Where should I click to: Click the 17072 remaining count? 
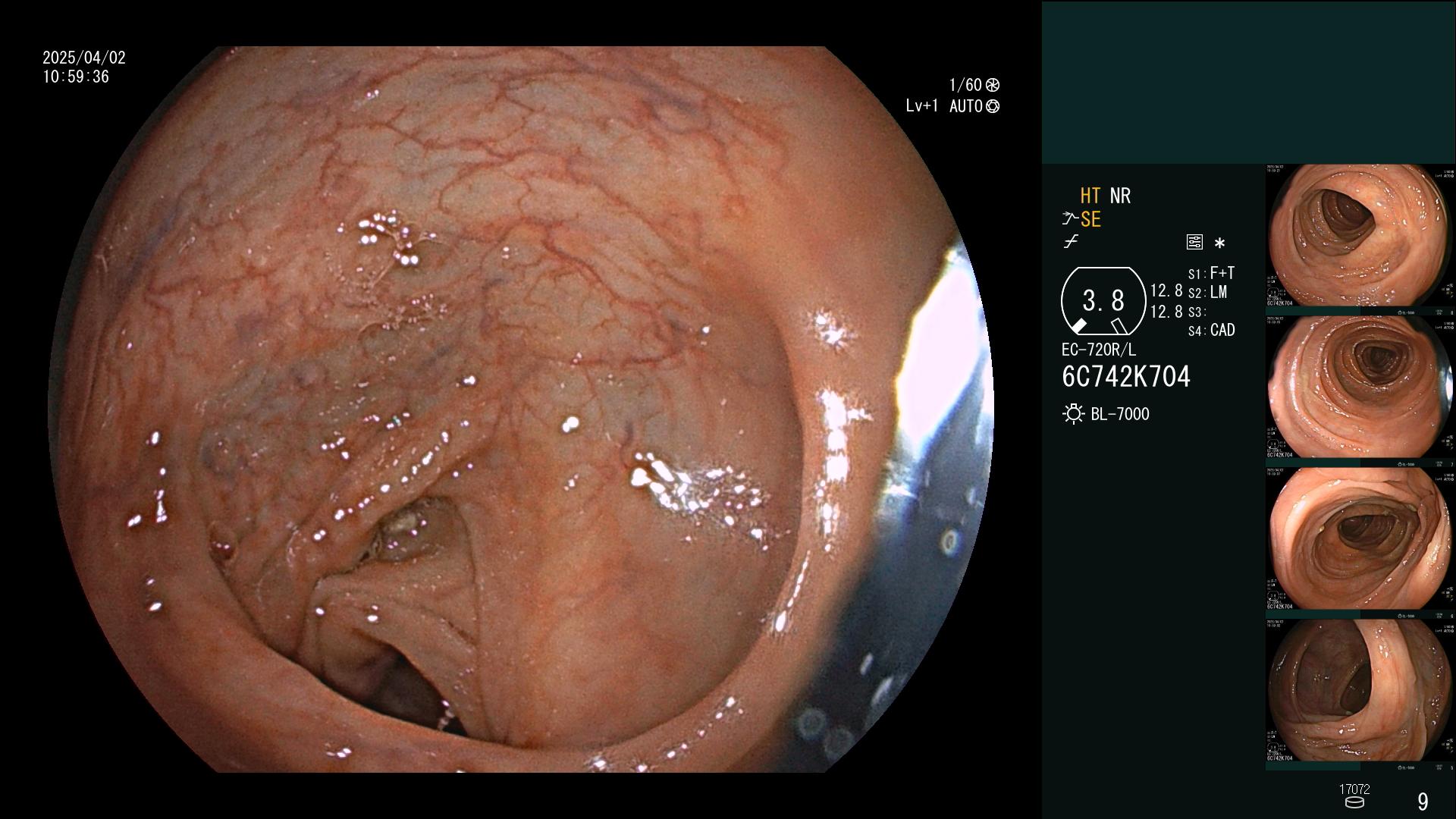click(1354, 789)
